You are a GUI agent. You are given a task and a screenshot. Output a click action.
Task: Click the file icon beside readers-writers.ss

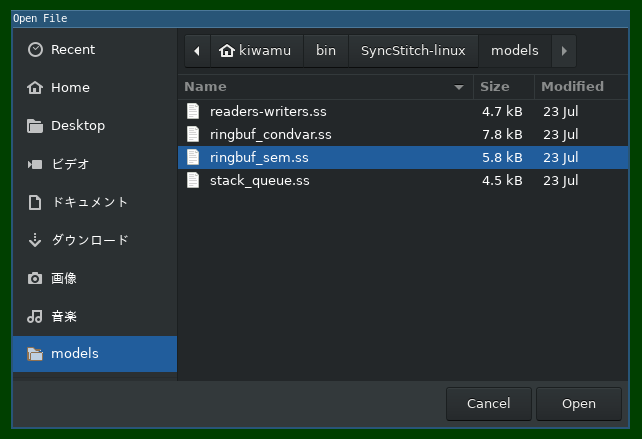[193, 111]
